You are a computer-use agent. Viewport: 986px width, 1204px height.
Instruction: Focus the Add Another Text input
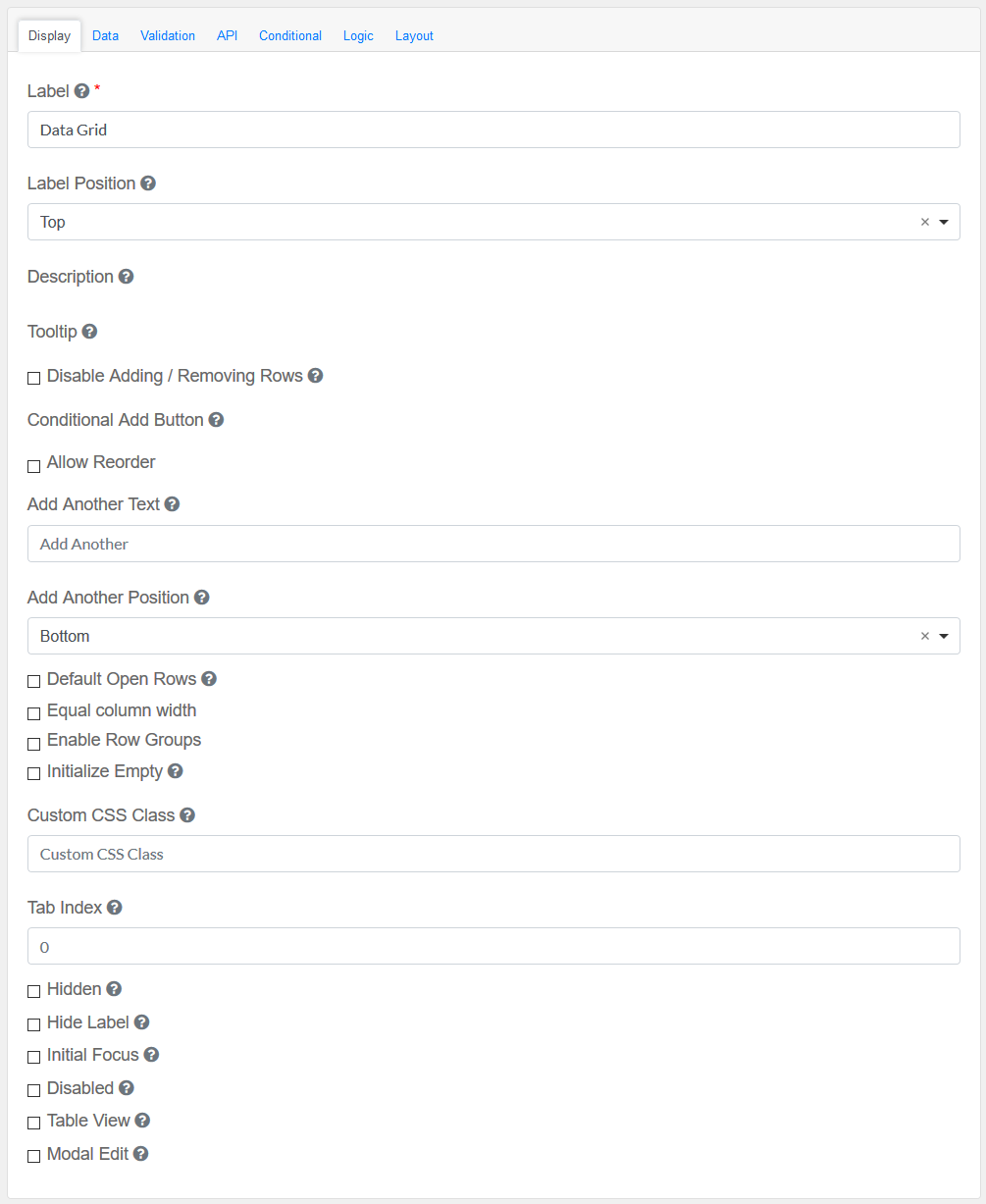[493, 544]
